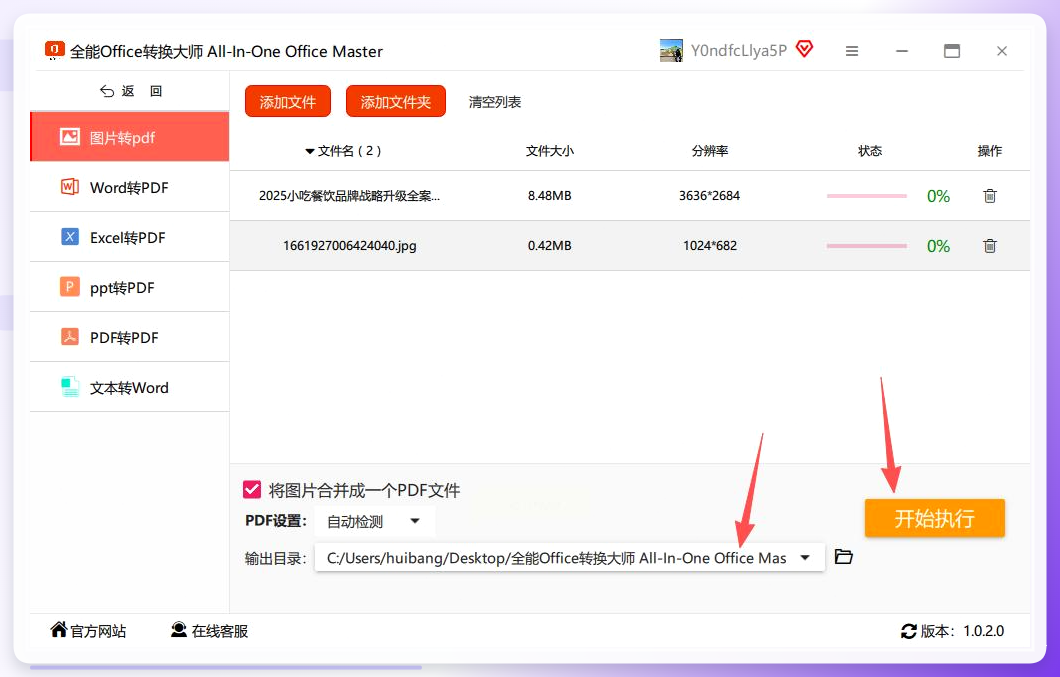Click the 状态 column header
1060x677 pixels.
click(870, 151)
